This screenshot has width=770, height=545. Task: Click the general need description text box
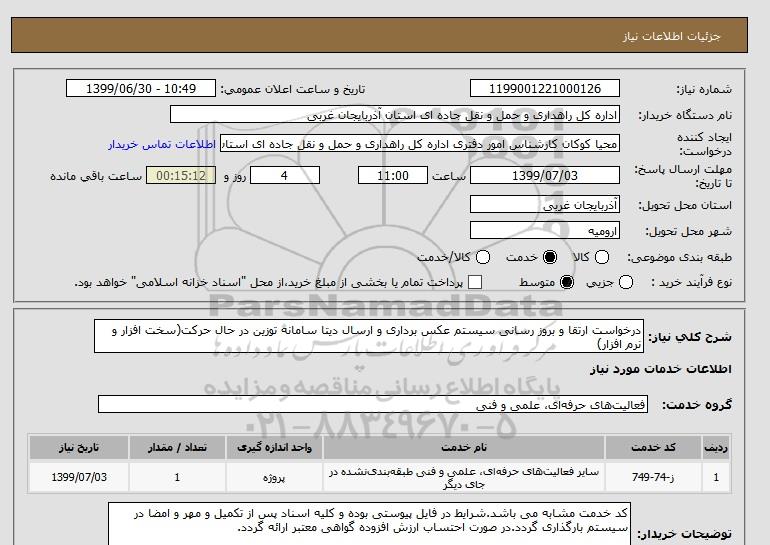coord(369,337)
